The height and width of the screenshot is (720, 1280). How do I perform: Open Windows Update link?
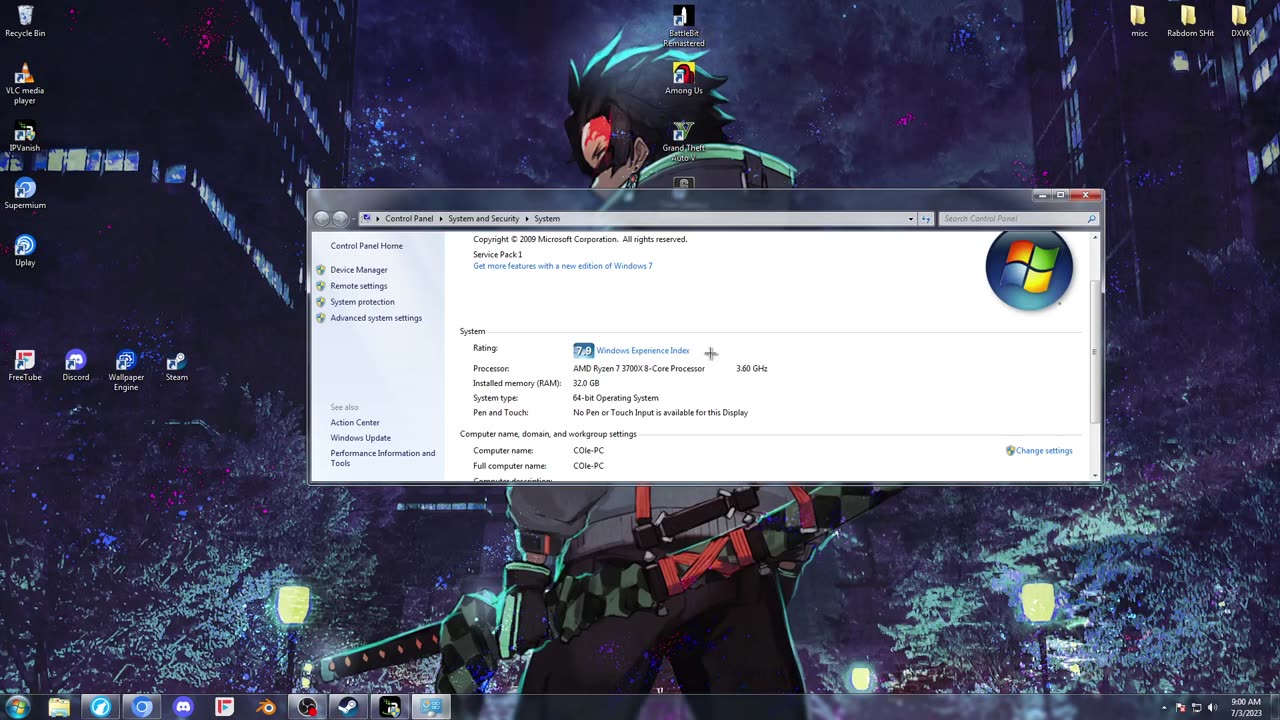361,438
